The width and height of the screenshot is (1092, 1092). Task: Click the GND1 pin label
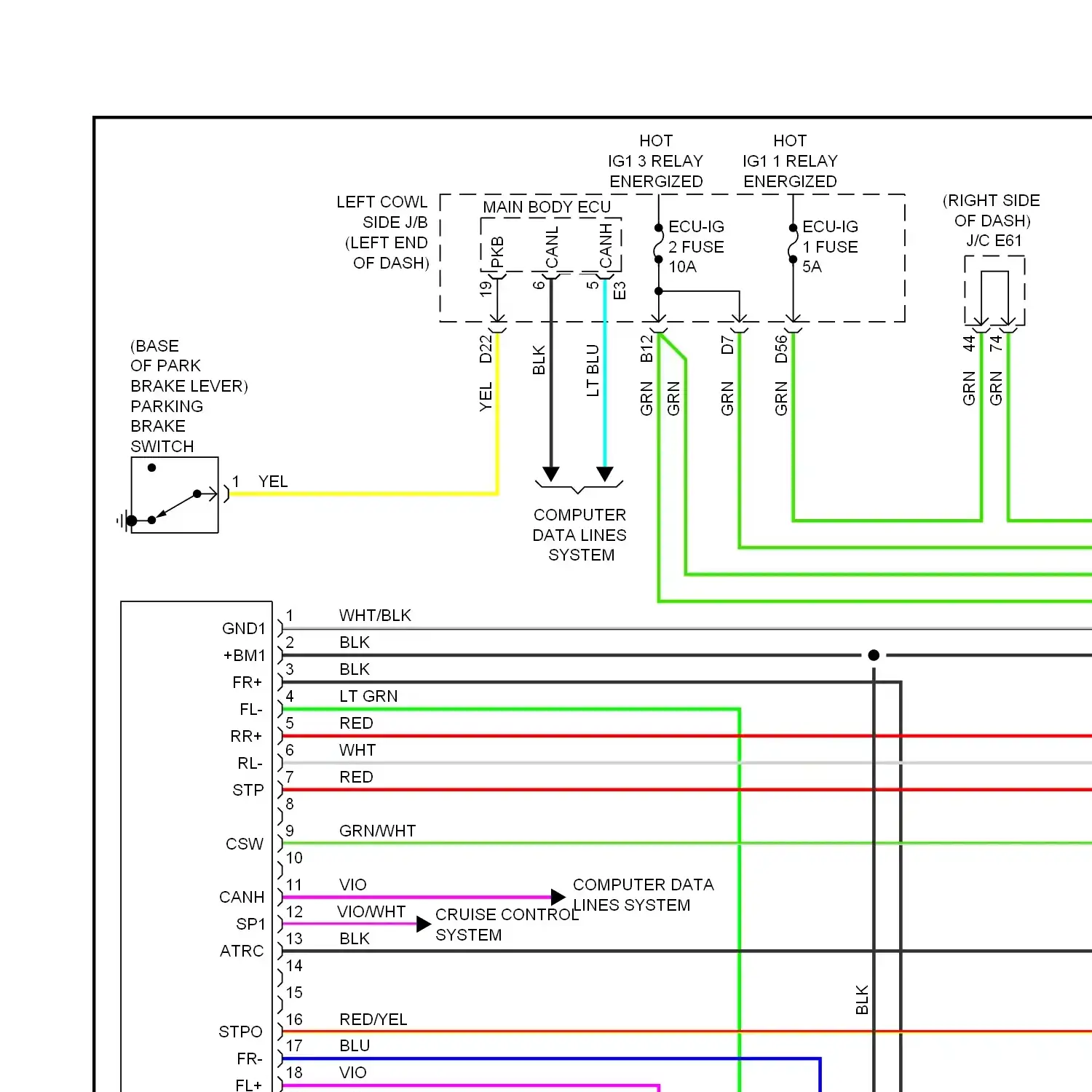click(x=244, y=628)
